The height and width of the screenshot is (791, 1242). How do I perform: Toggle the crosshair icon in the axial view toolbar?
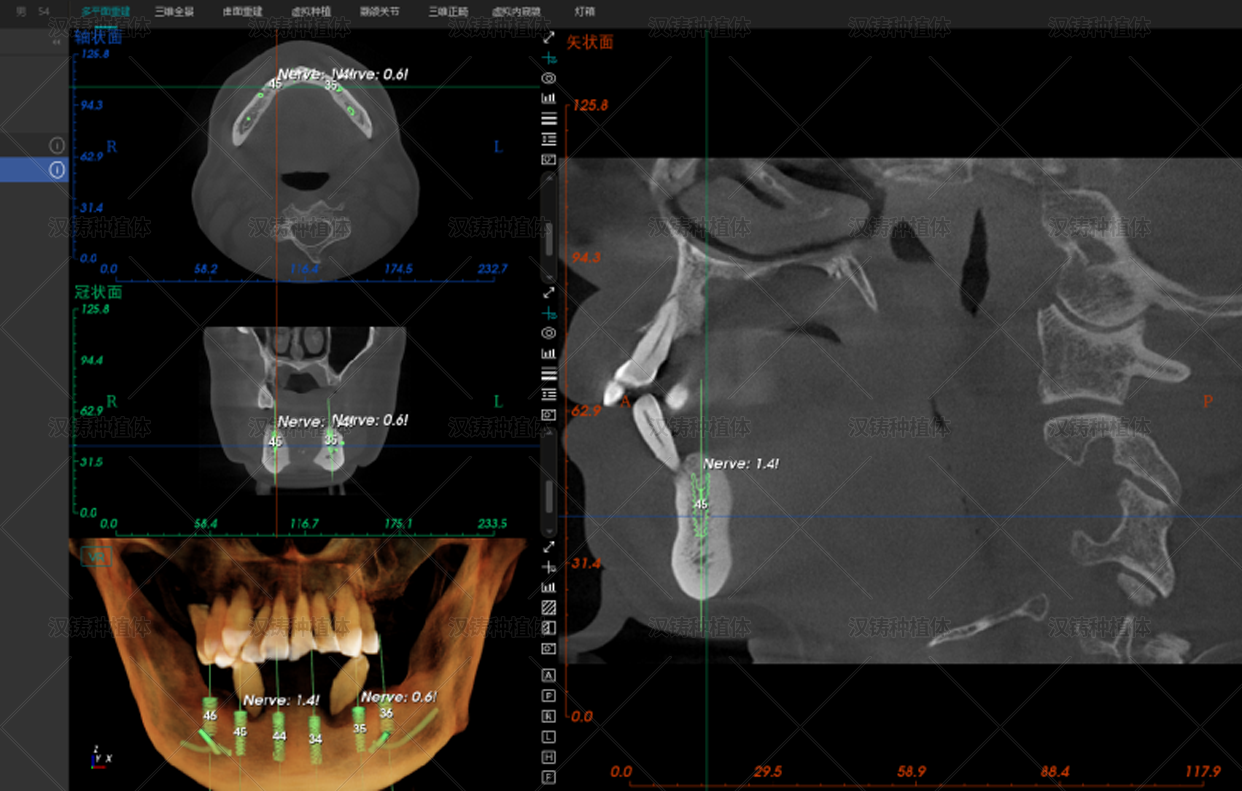coord(548,59)
